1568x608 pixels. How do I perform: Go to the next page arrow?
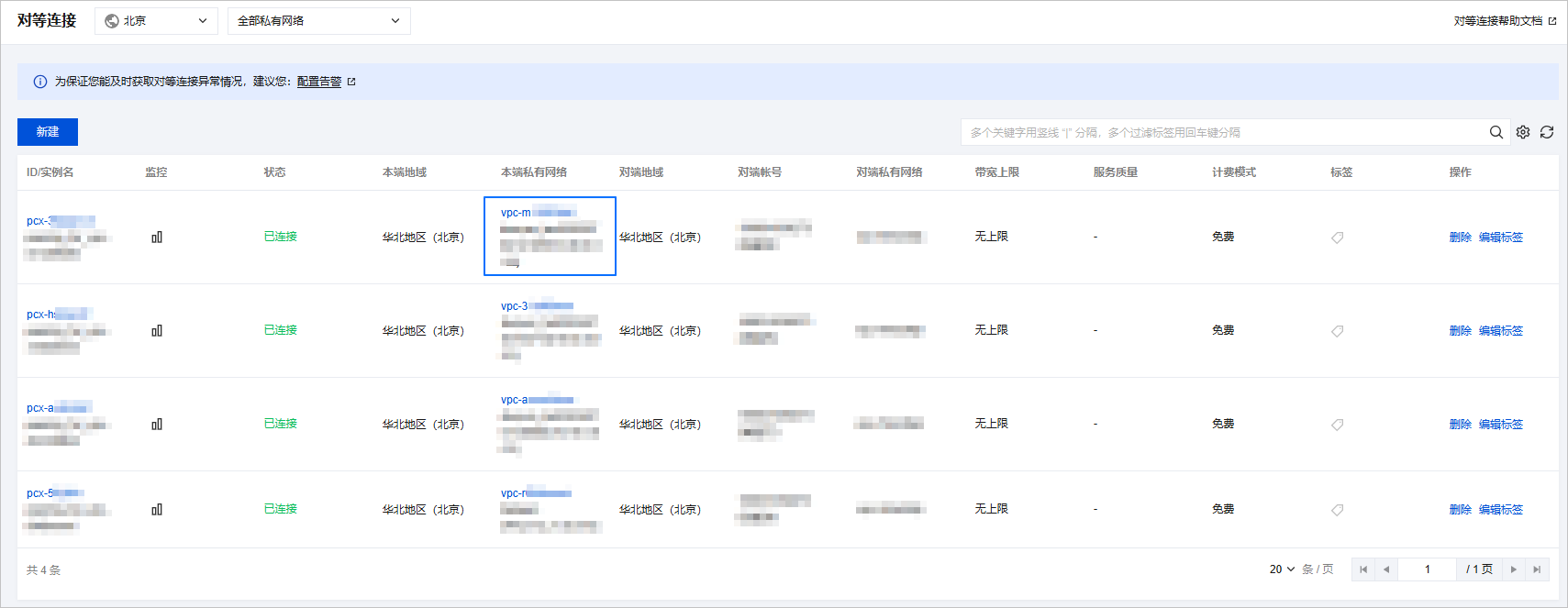1514,569
